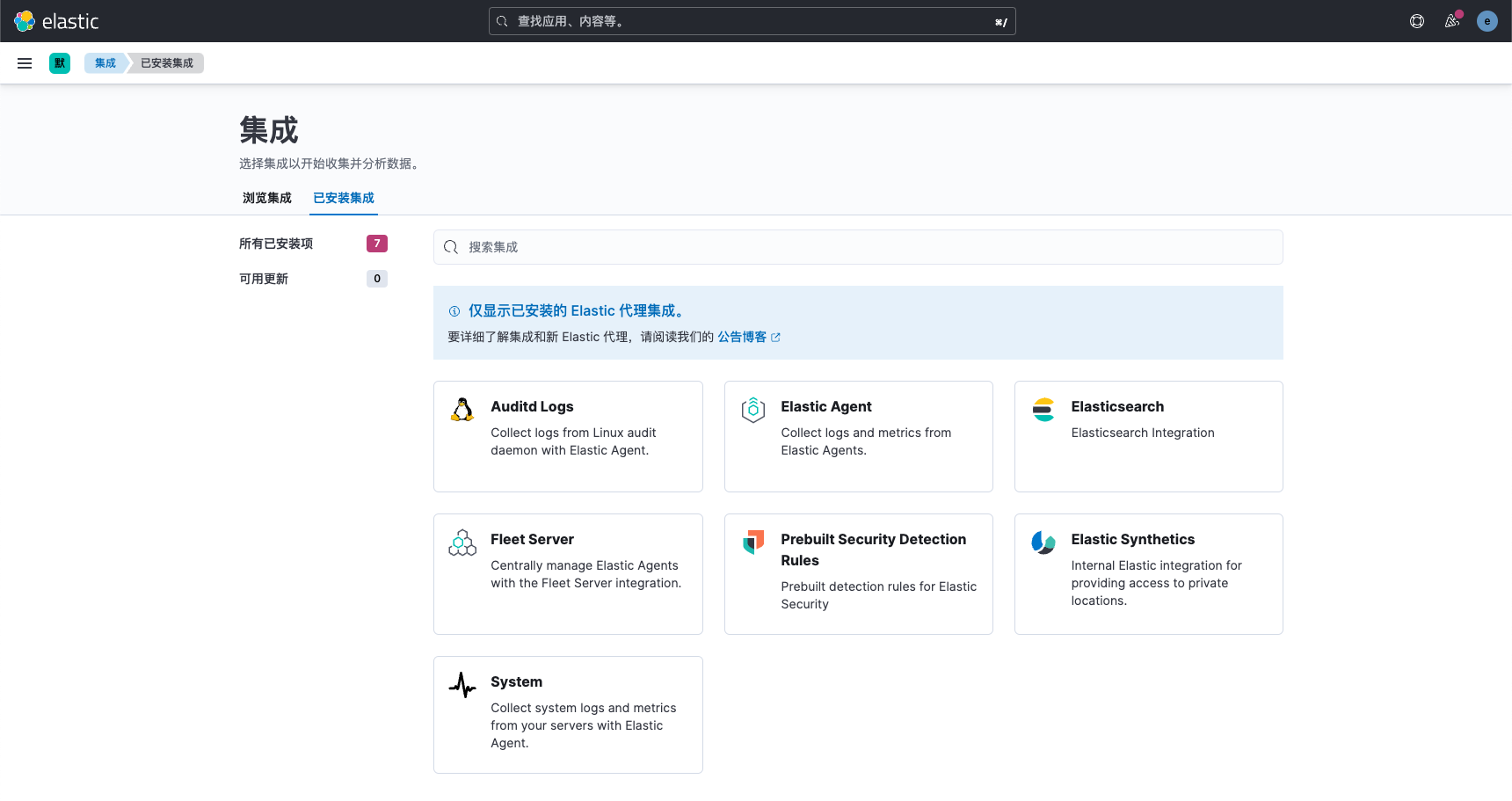Click 'Collect logs from Linux audit daemon' text

coord(573,441)
